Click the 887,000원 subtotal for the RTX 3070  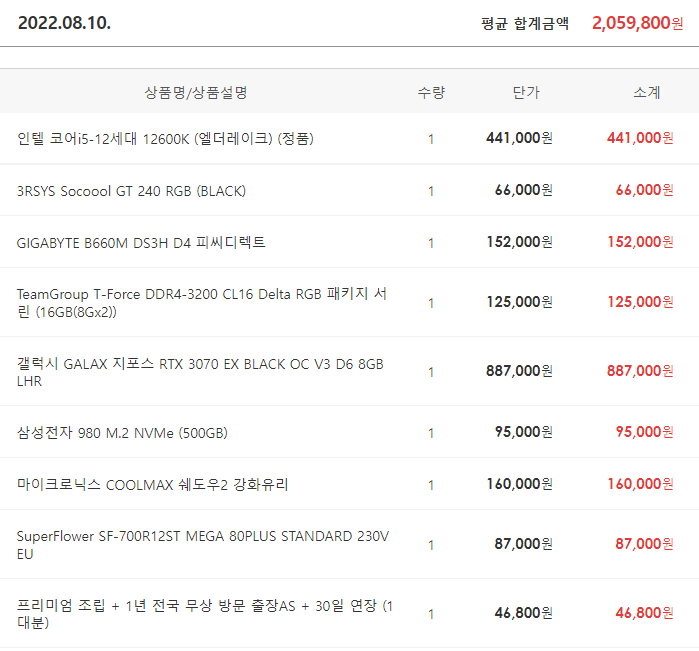tap(639, 371)
